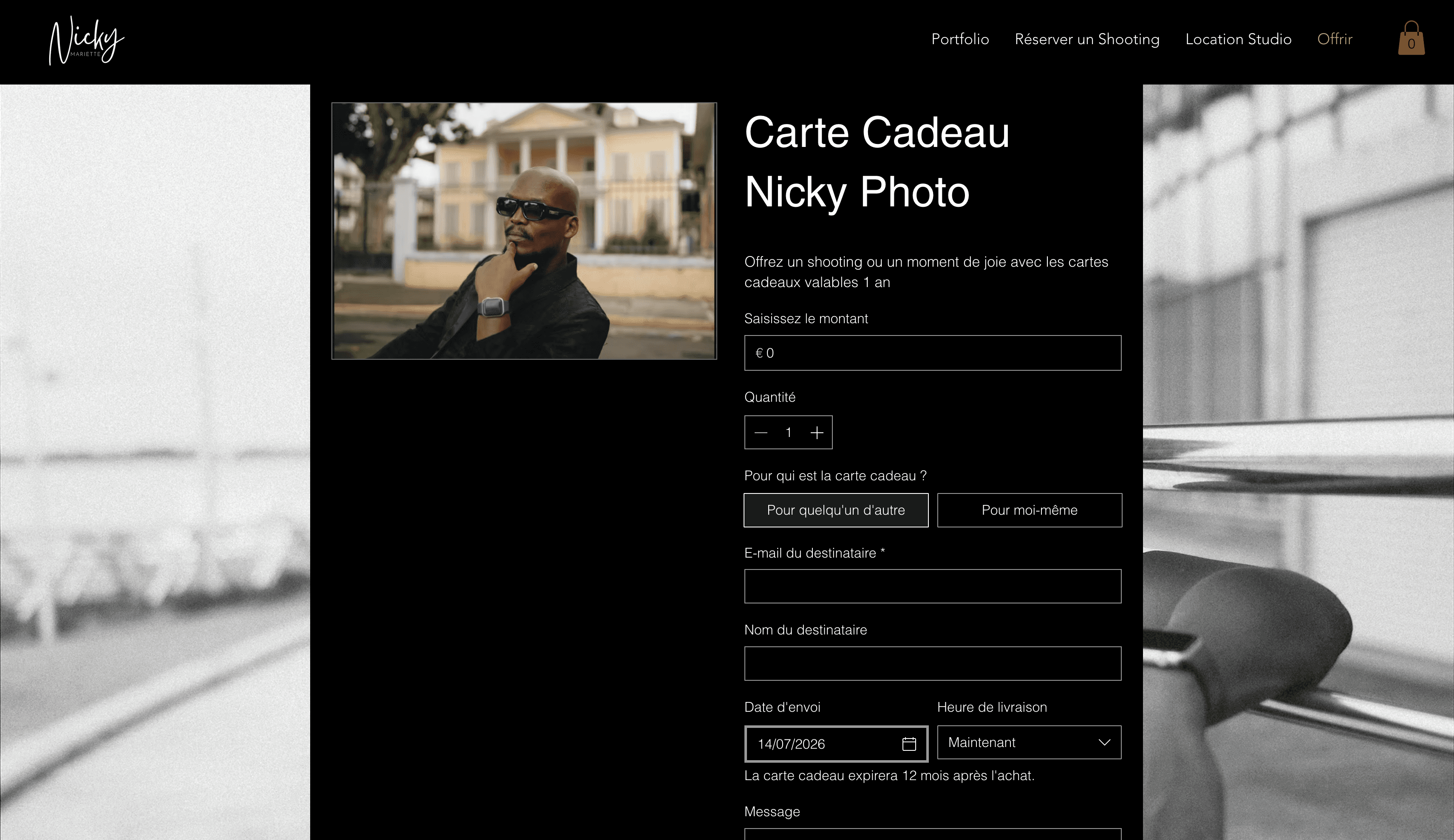Click 'Pour qui est la carte cadeau ?' text
Screen dimensions: 1454x840
835,476
